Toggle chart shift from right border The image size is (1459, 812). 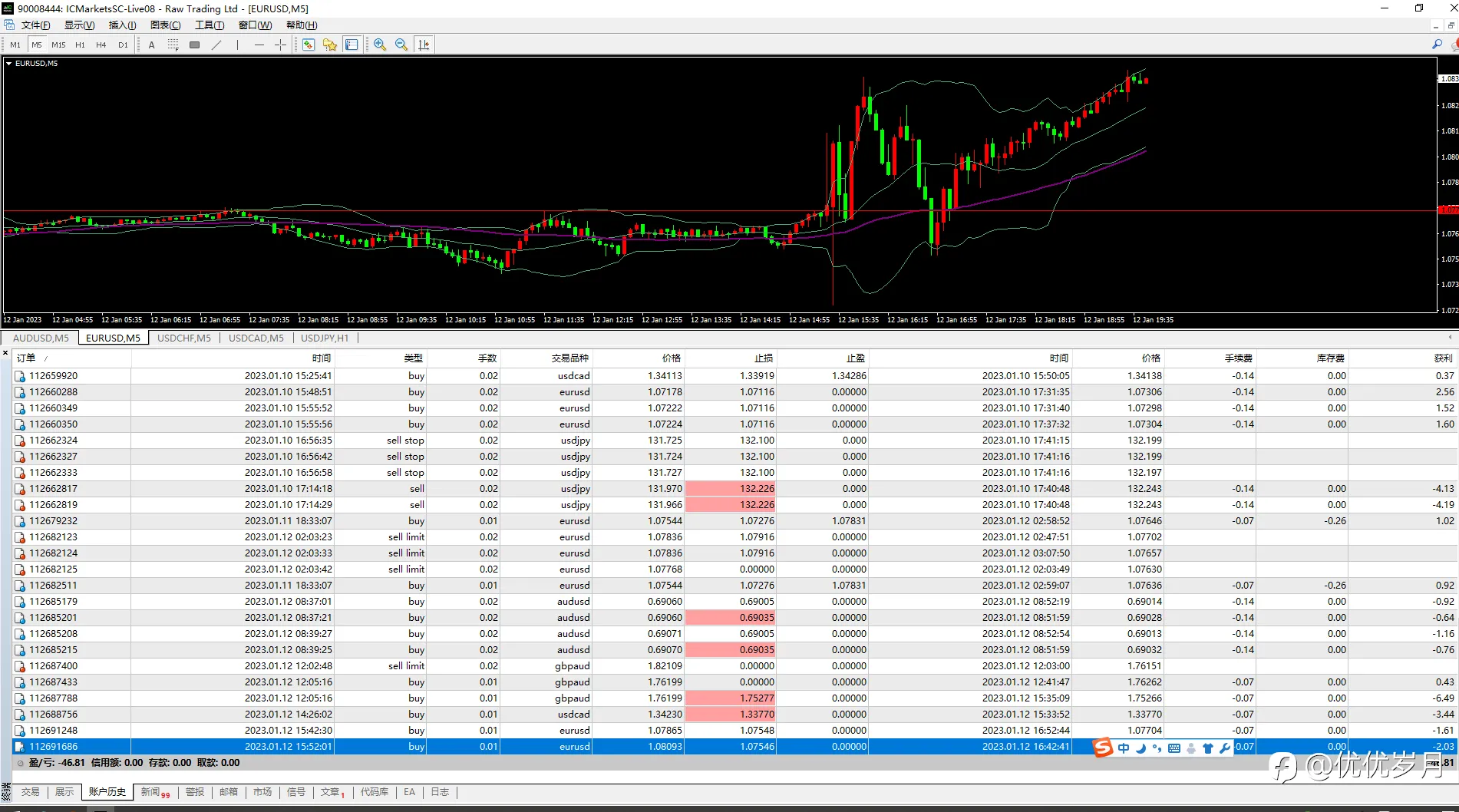(424, 45)
